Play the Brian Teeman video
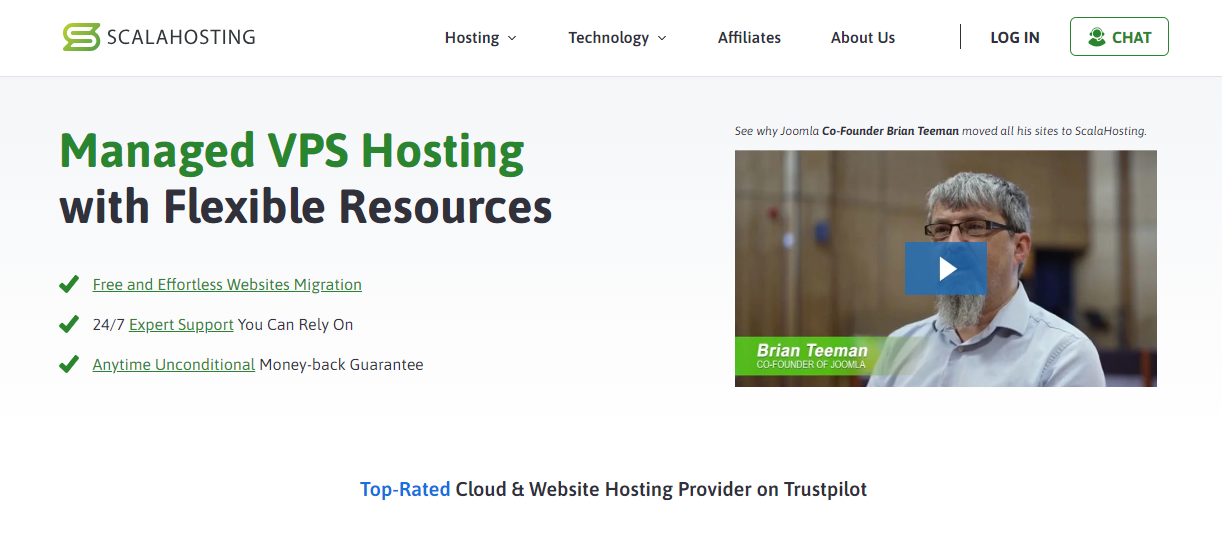This screenshot has width=1222, height=535. 946,268
